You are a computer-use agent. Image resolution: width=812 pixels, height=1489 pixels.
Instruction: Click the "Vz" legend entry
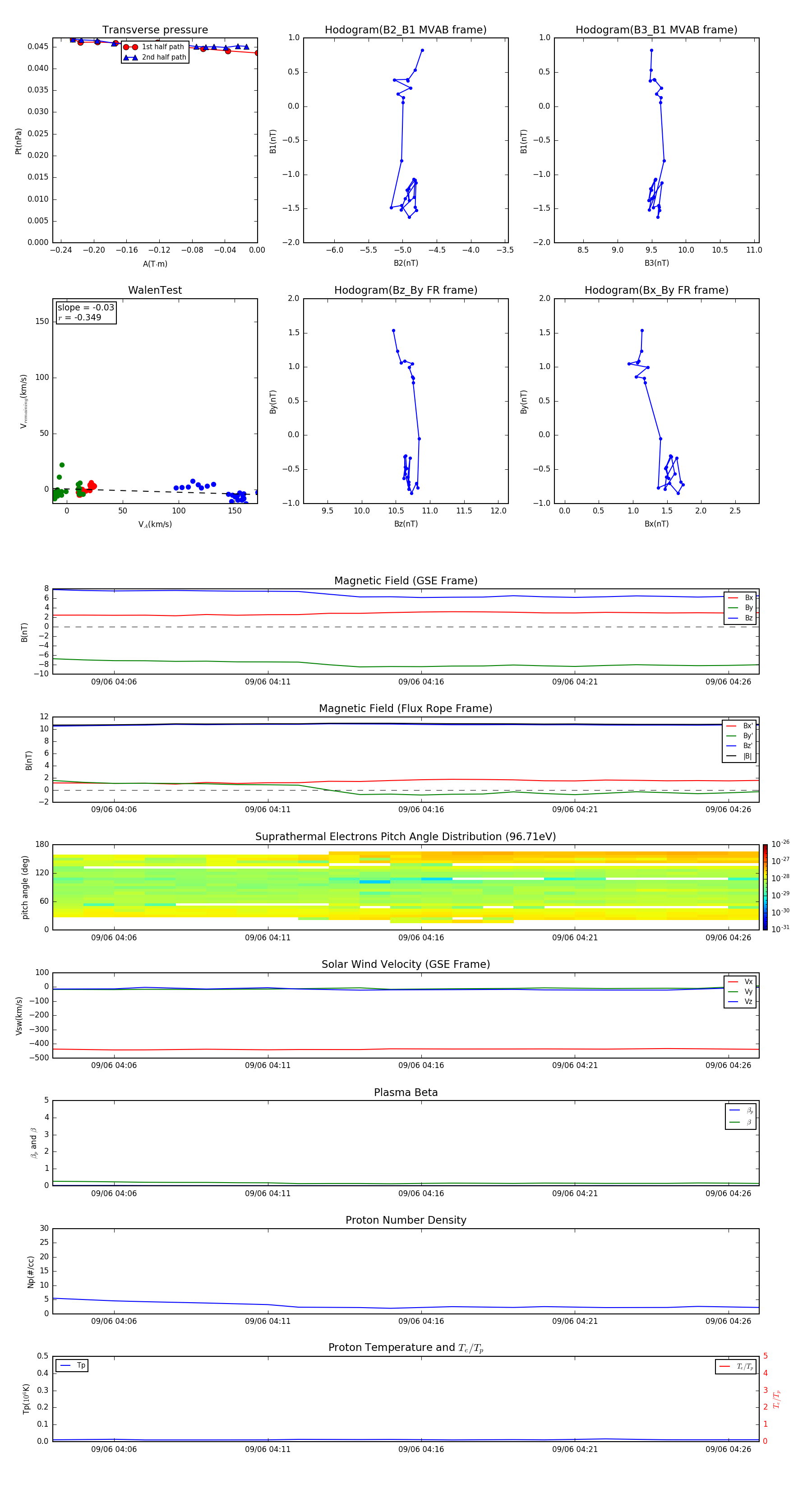tap(740, 1002)
